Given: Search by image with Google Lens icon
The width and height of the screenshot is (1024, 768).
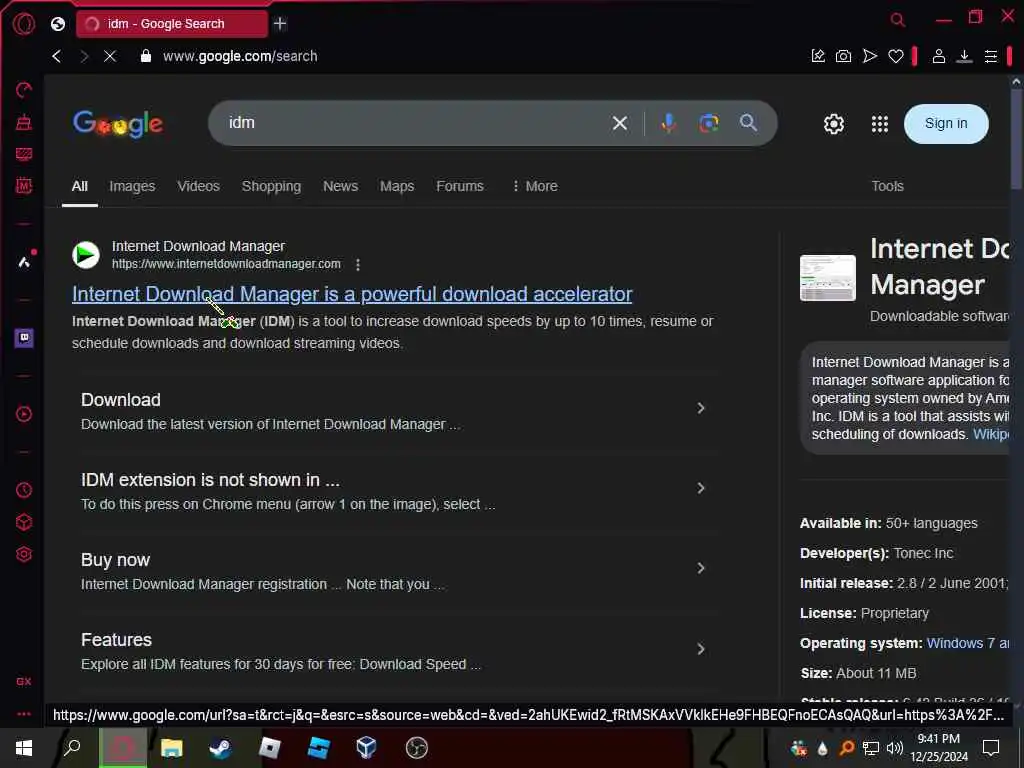Looking at the screenshot, I should click(709, 123).
